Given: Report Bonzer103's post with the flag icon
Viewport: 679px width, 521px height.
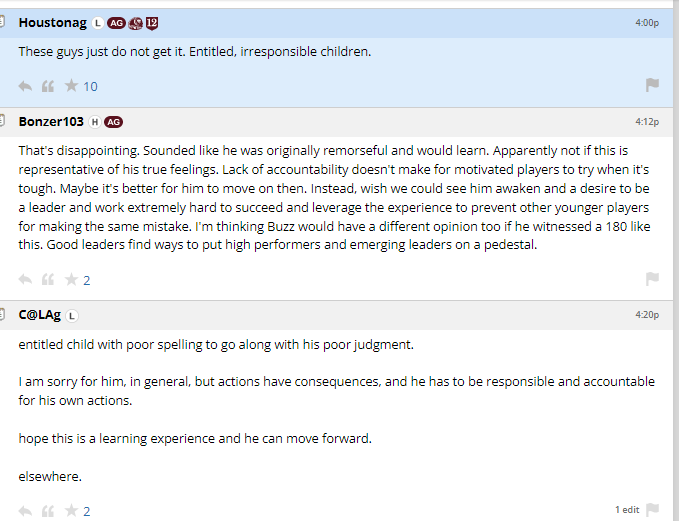Looking at the screenshot, I should (652, 280).
